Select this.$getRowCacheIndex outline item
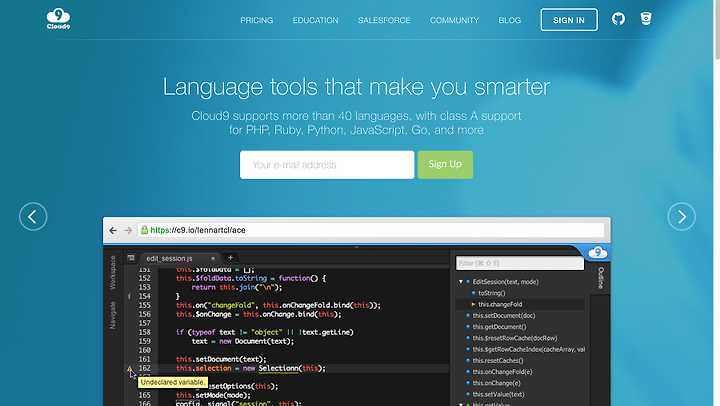 point(529,349)
